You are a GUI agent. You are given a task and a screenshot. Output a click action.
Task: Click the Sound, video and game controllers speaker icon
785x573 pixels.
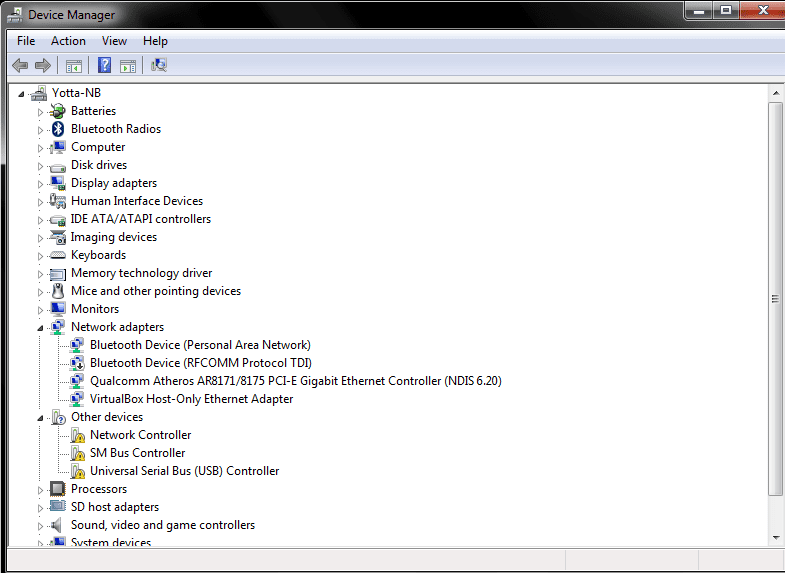(x=57, y=525)
